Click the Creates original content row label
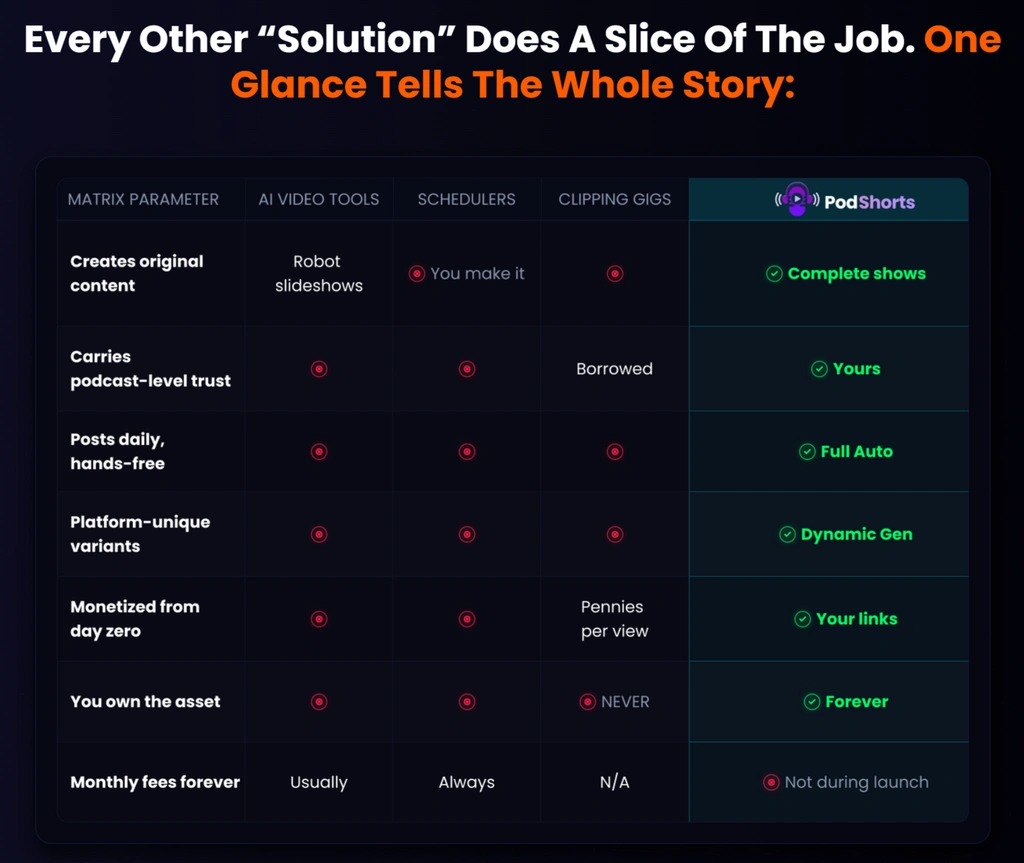The height and width of the screenshot is (863, 1024). click(x=136, y=273)
